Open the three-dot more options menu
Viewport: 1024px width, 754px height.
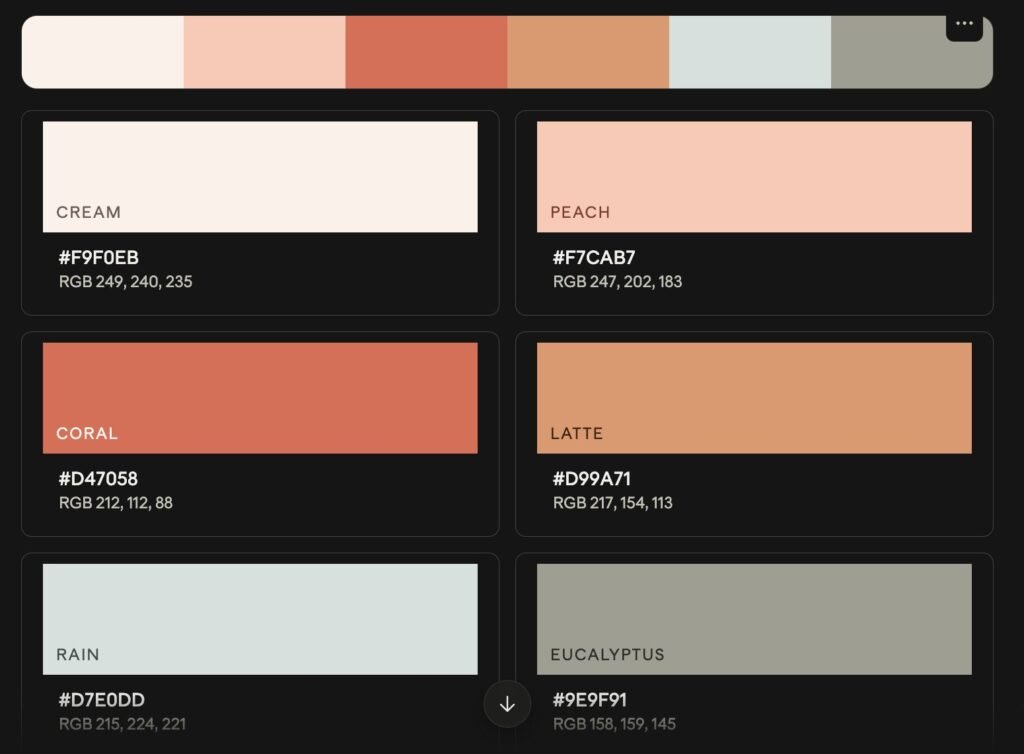pyautogui.click(x=964, y=25)
